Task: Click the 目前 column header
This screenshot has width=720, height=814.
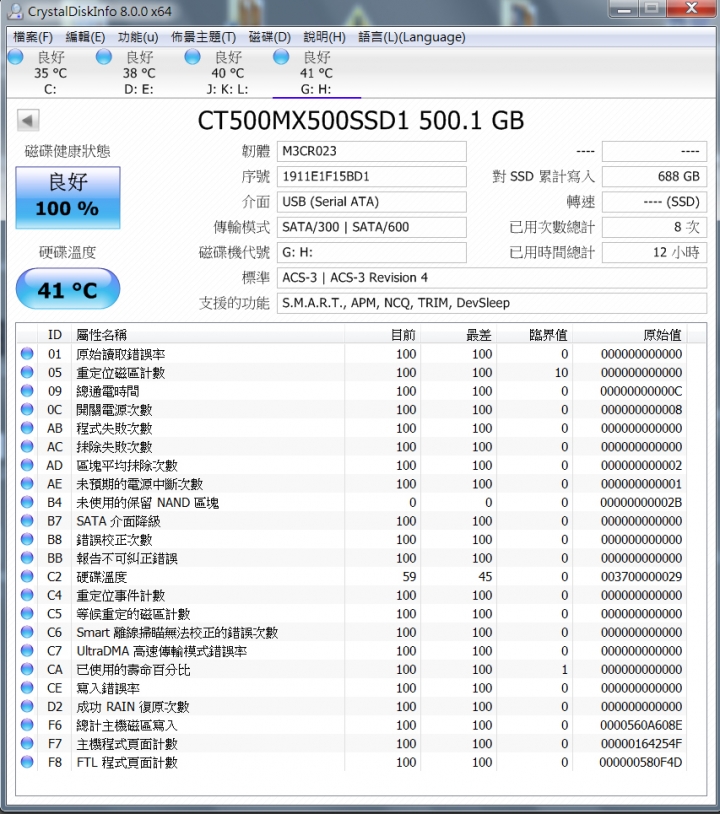Action: point(382,335)
